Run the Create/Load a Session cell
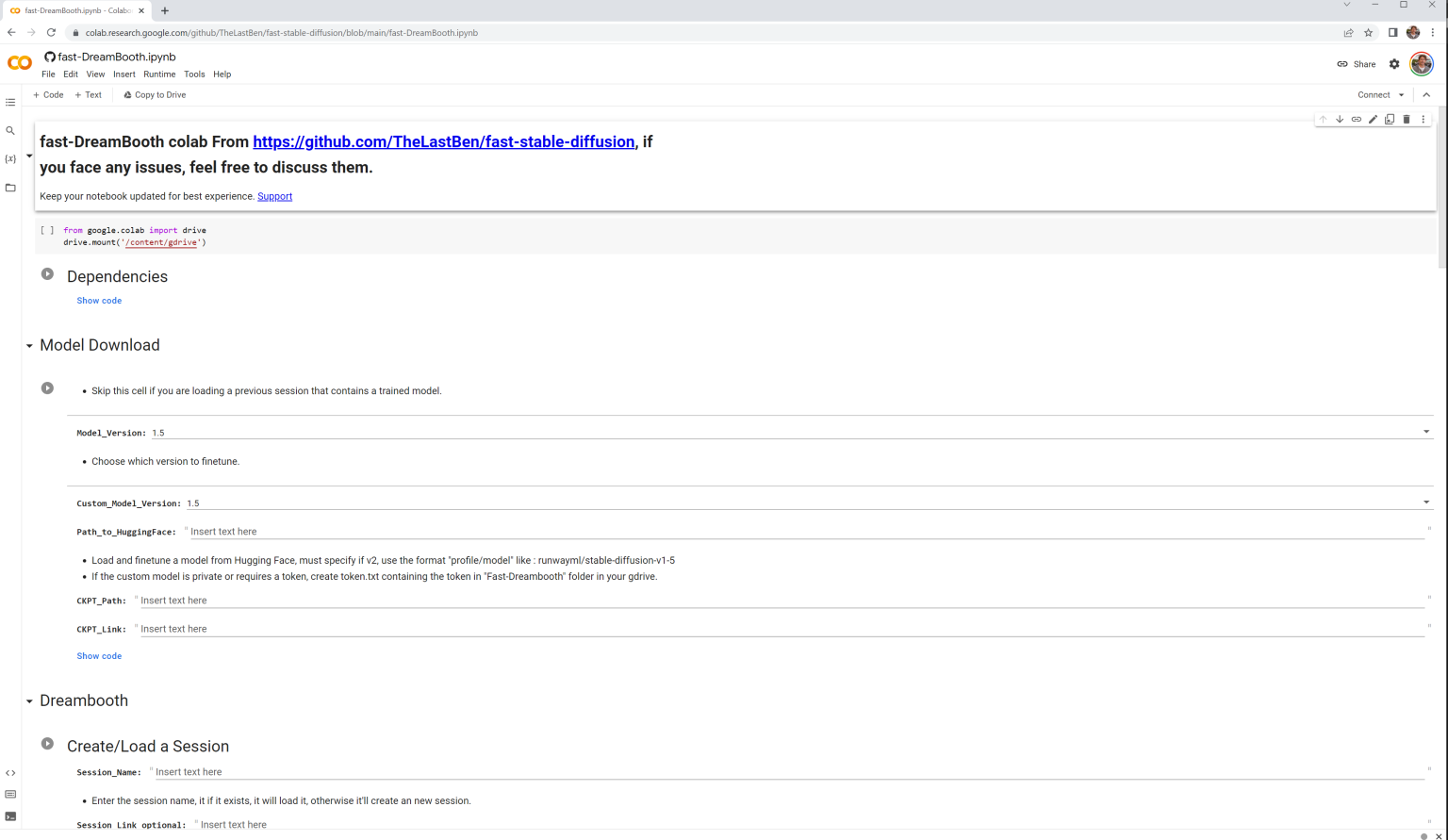1448x840 pixels. 47,744
